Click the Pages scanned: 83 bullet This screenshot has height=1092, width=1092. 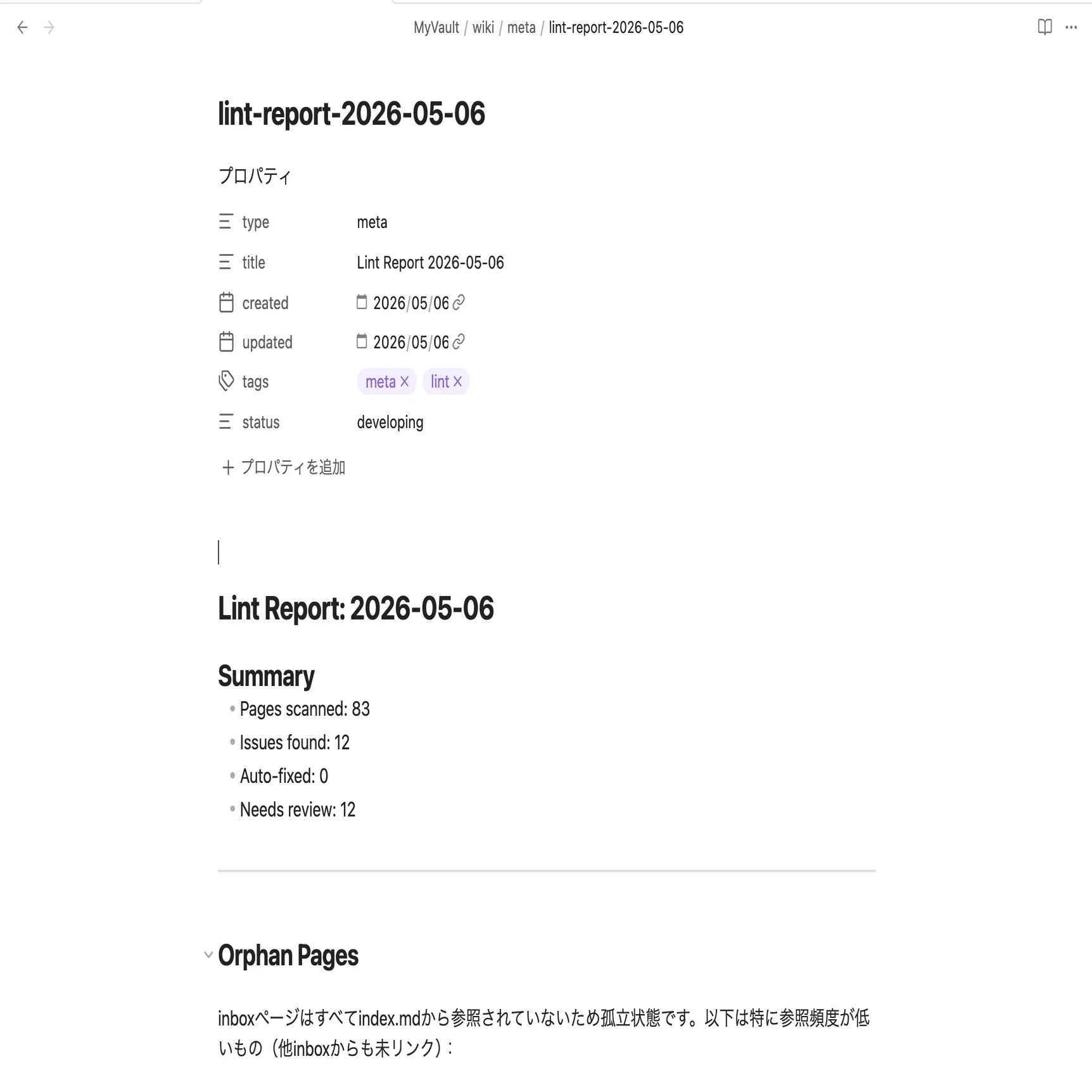[305, 709]
